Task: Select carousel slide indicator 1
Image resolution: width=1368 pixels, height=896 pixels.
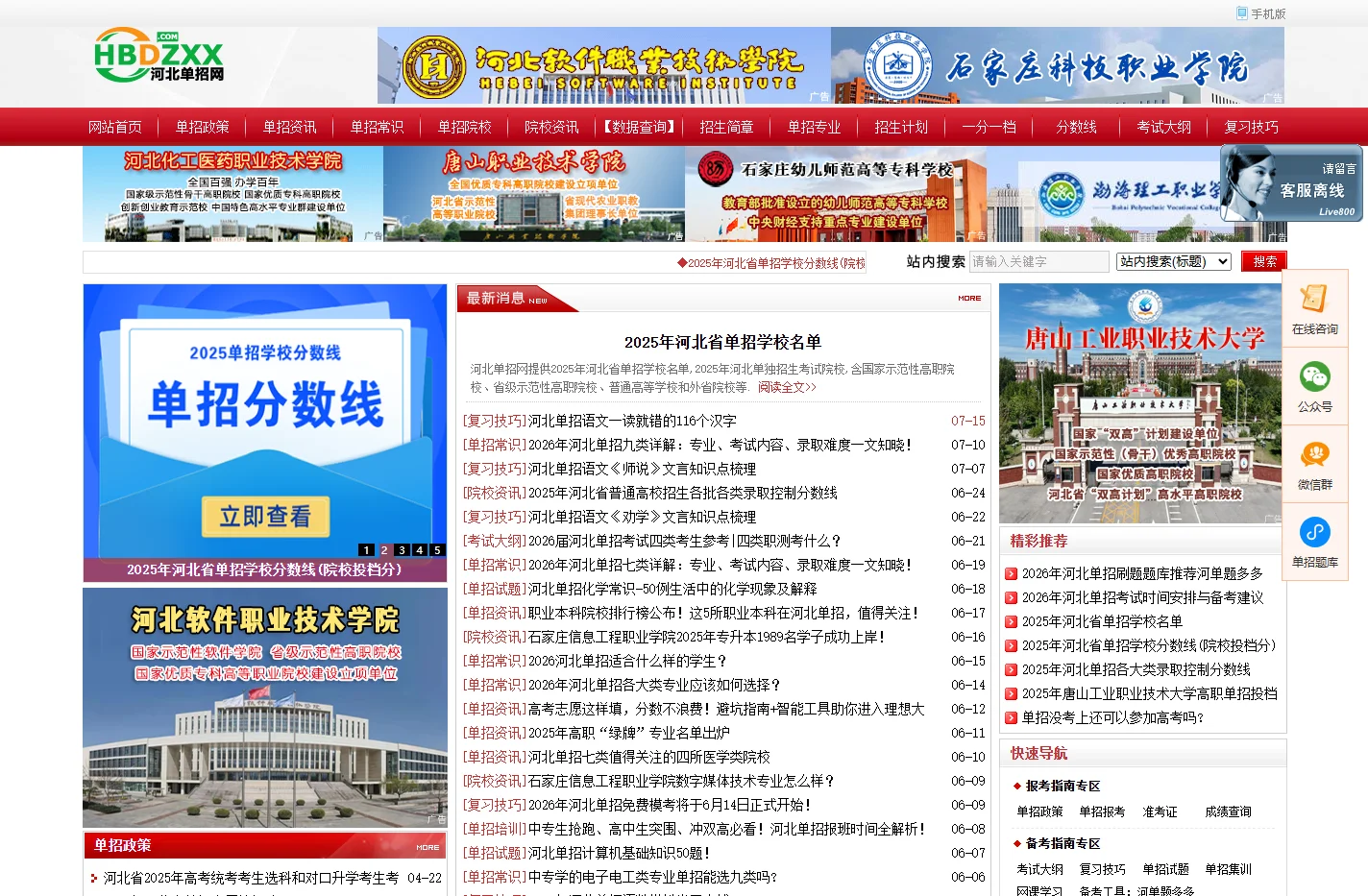Action: [366, 550]
